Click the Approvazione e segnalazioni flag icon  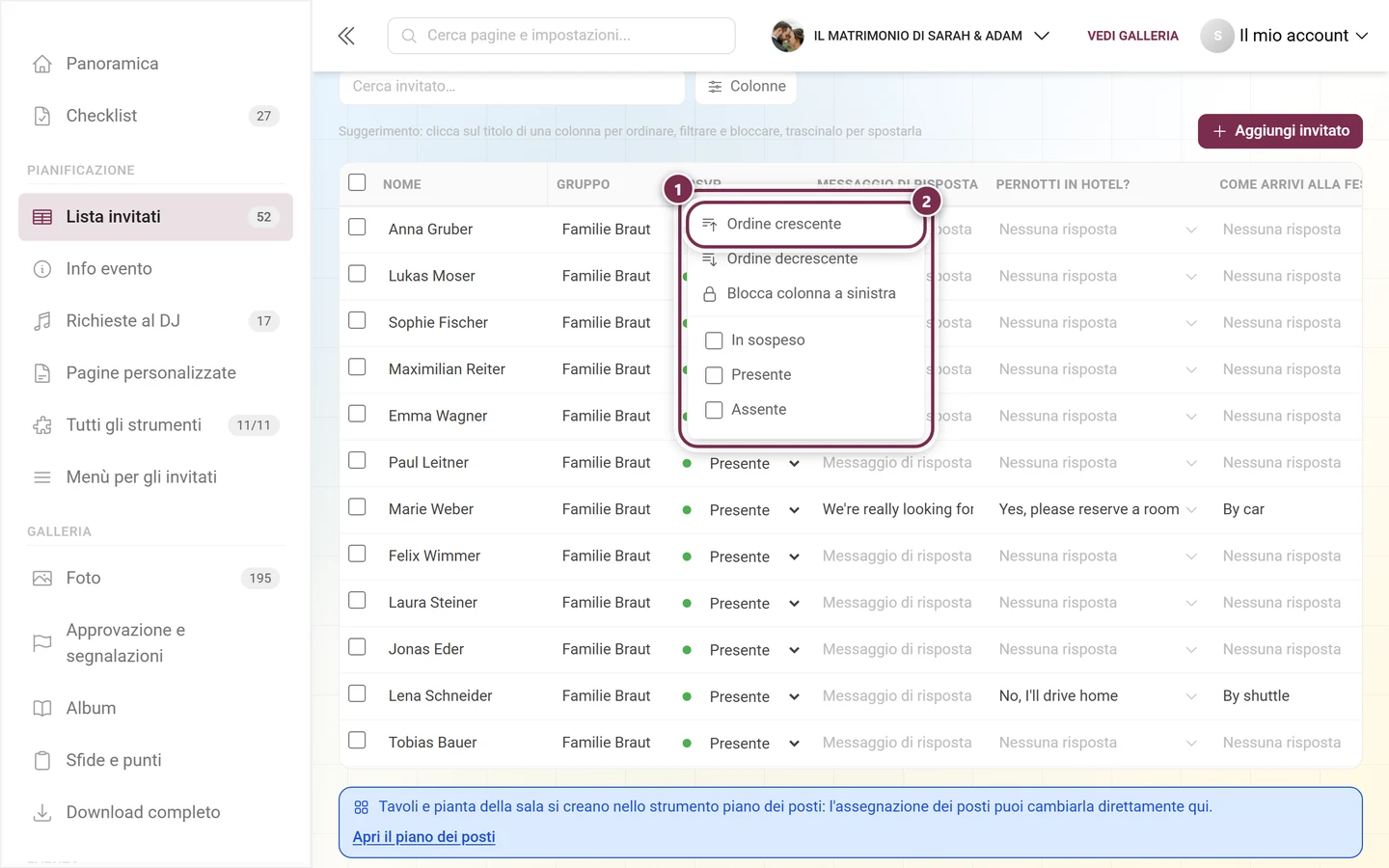42,642
